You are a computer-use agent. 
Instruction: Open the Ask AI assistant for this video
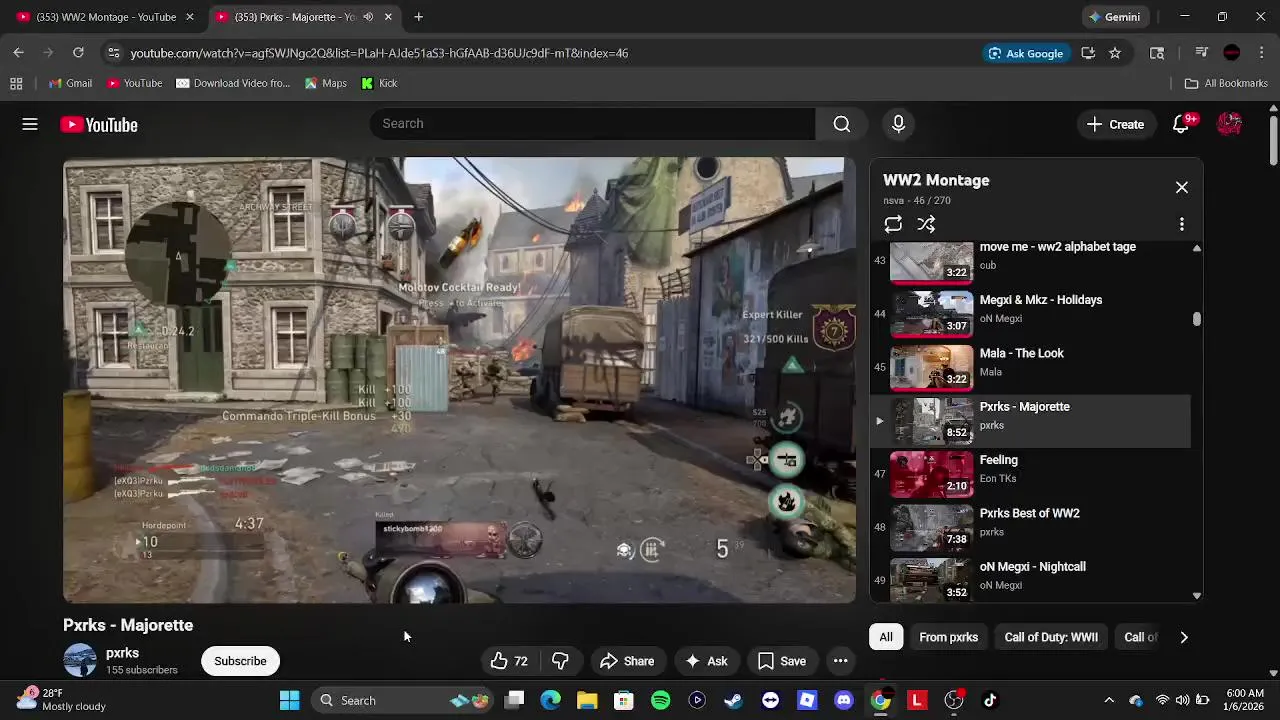tap(705, 661)
